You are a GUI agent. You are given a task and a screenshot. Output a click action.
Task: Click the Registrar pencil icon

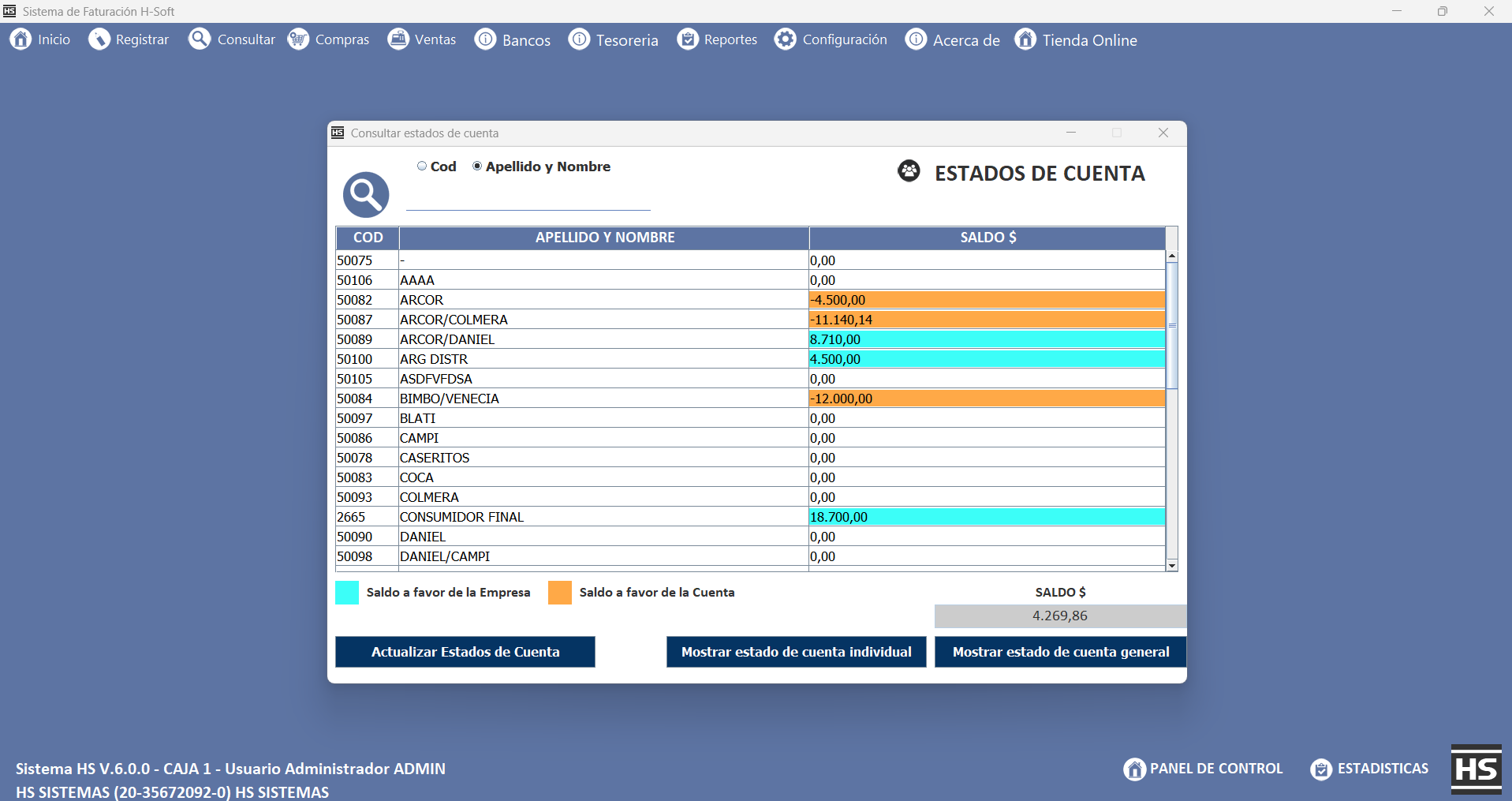(x=99, y=39)
